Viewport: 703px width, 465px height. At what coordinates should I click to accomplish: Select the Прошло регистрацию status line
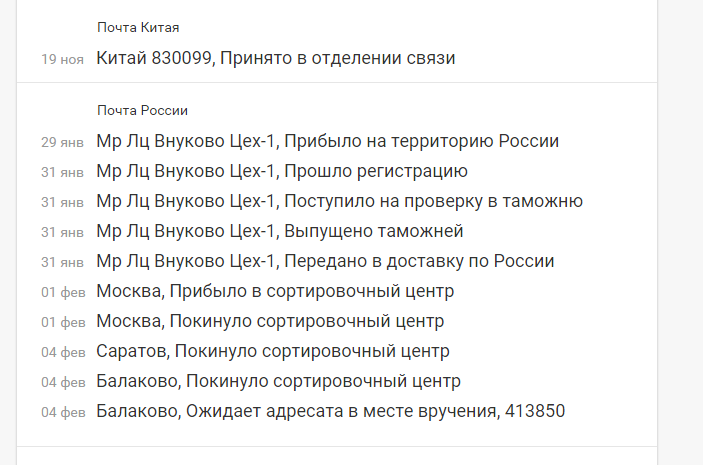coord(282,171)
